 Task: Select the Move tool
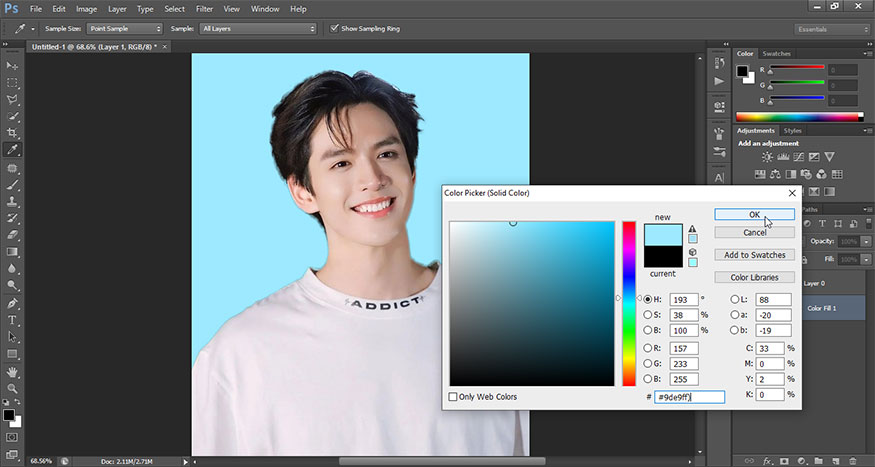pos(12,65)
